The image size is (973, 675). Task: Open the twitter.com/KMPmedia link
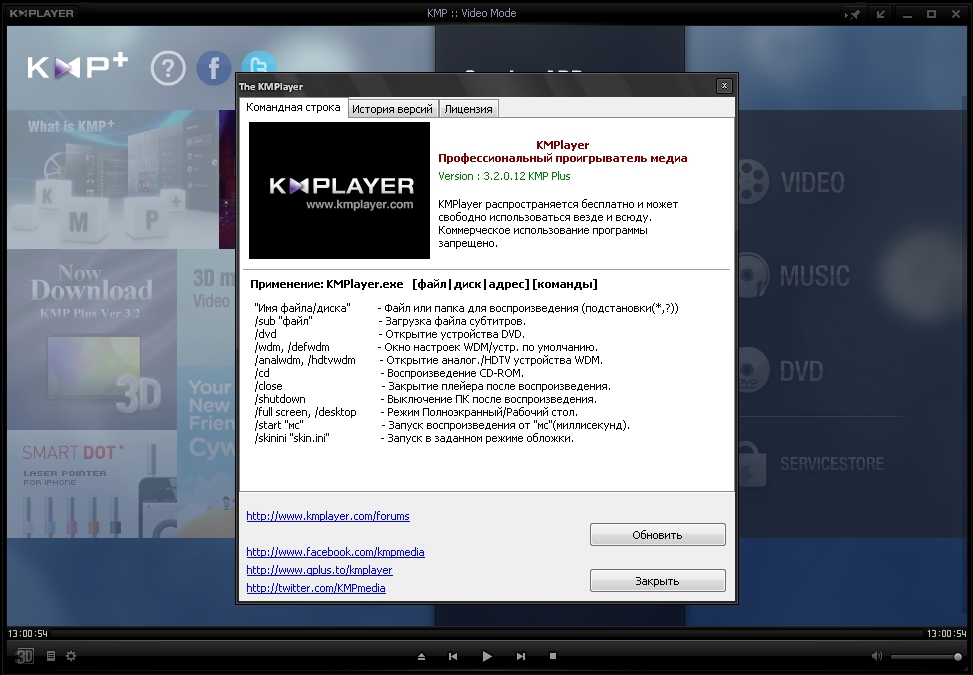pyautogui.click(x=316, y=588)
